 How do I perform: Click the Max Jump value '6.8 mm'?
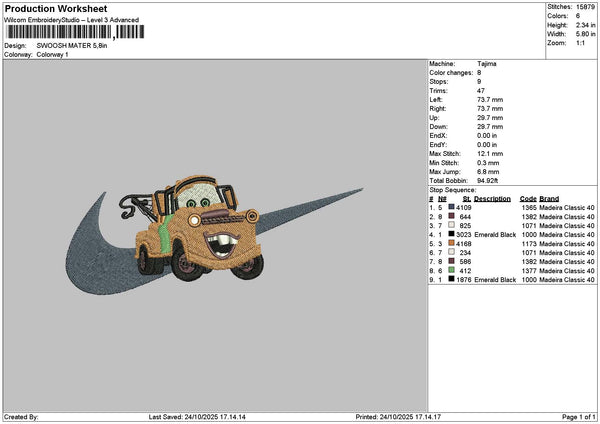[x=488, y=172]
